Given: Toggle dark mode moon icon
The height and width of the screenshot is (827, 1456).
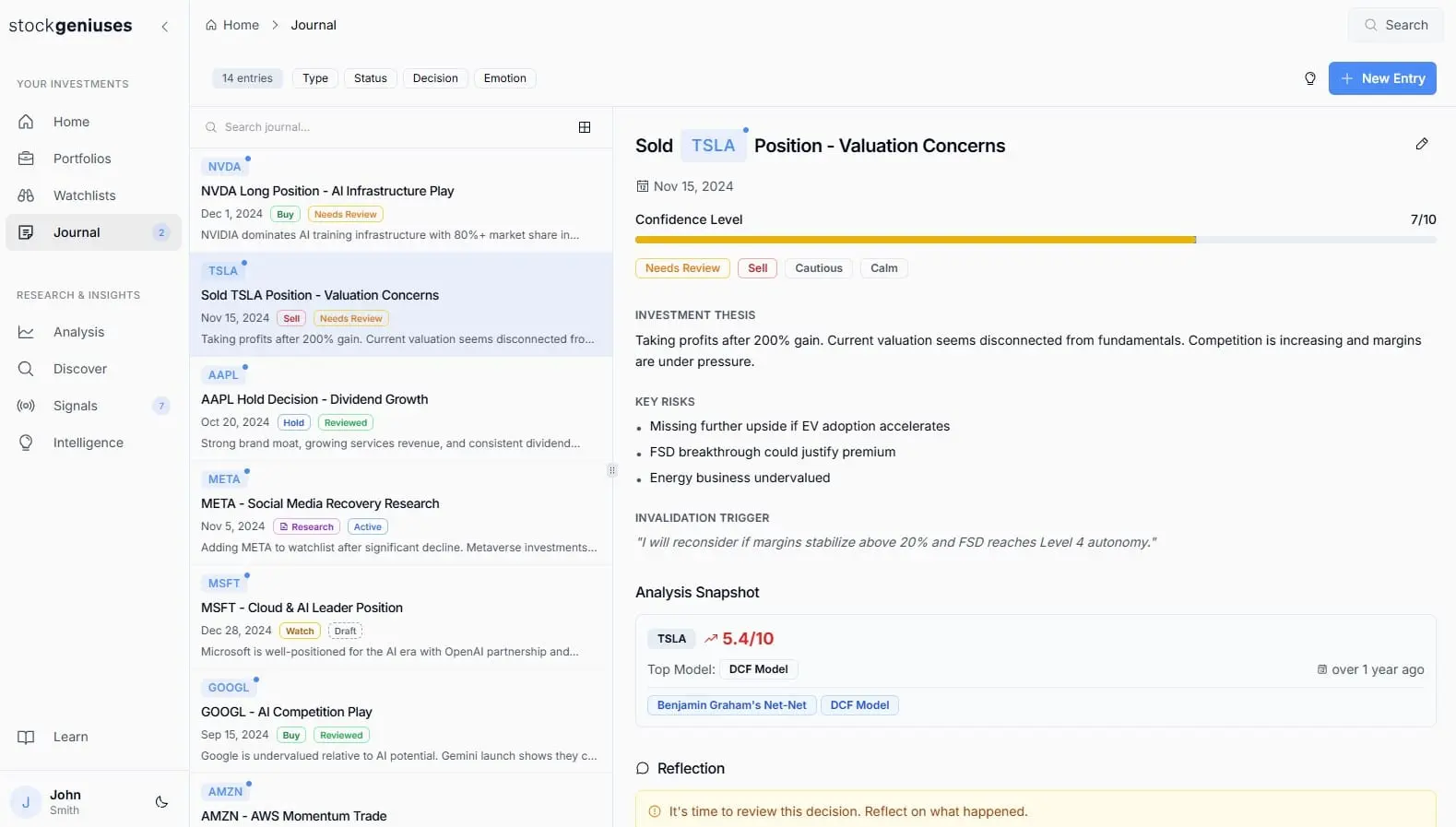Looking at the screenshot, I should [162, 802].
